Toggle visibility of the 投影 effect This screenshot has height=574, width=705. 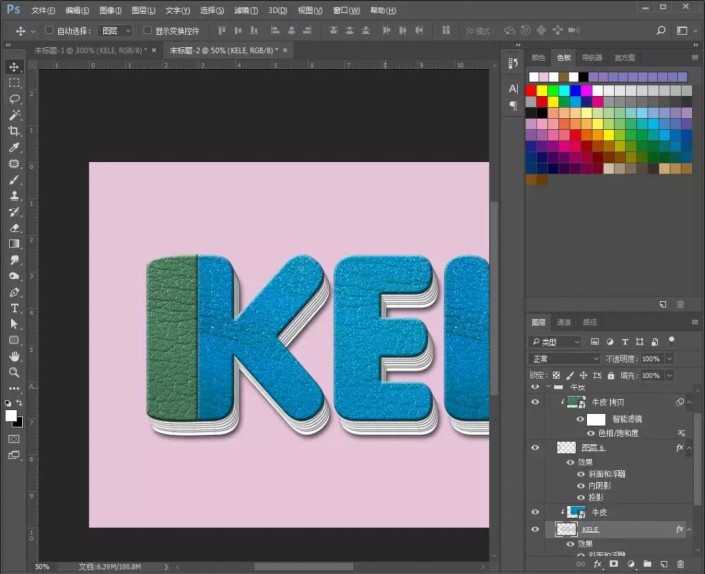pos(580,495)
